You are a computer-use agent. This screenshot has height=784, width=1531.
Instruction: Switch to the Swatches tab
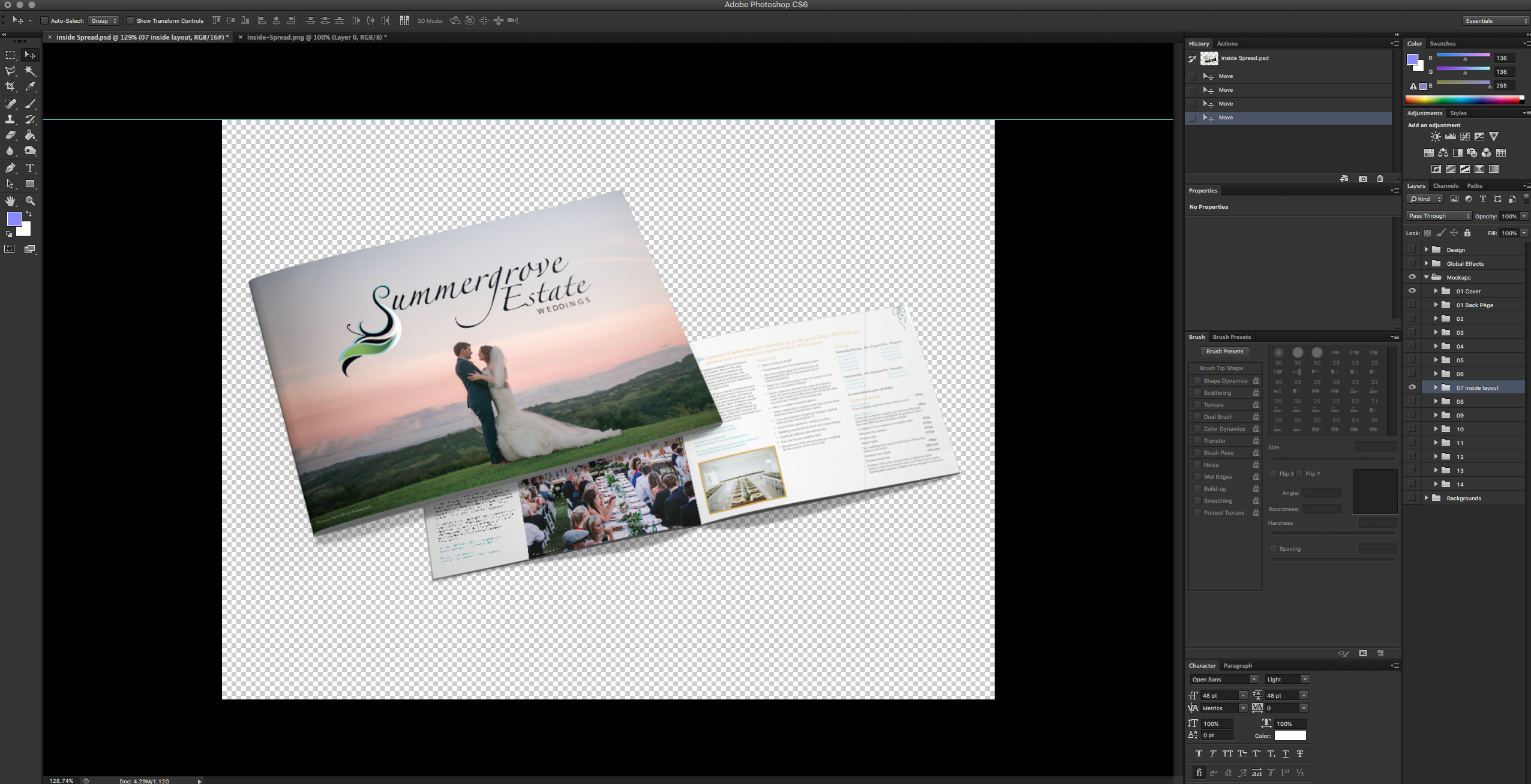tap(1442, 44)
